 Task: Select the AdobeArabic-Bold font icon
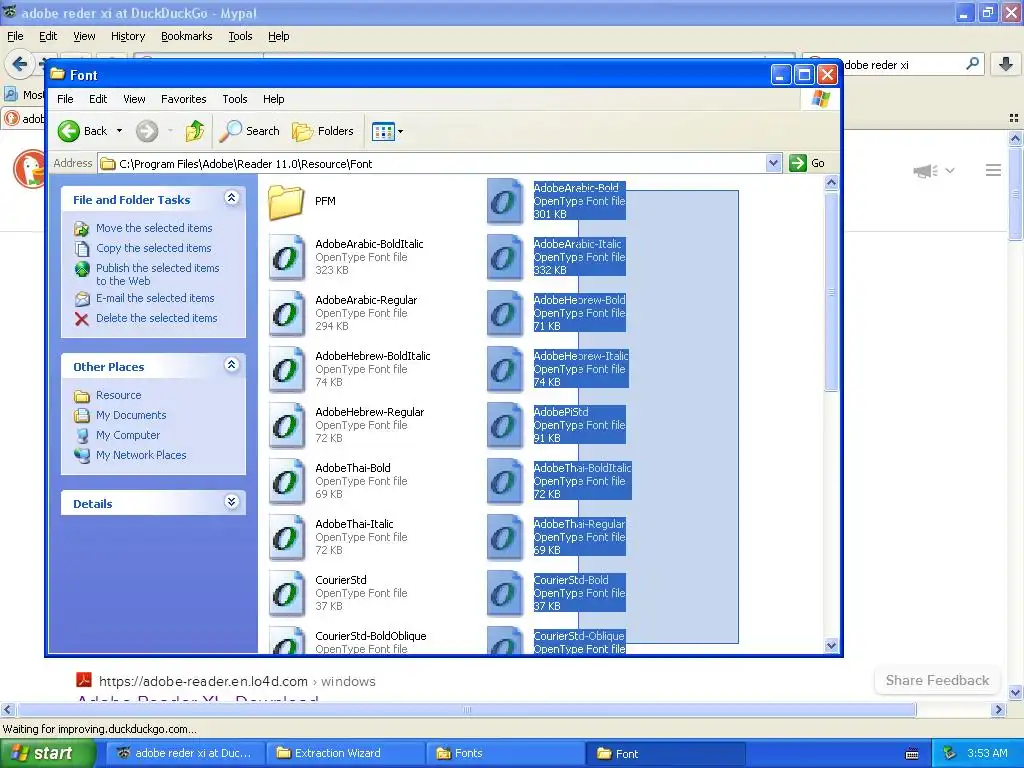coord(505,202)
